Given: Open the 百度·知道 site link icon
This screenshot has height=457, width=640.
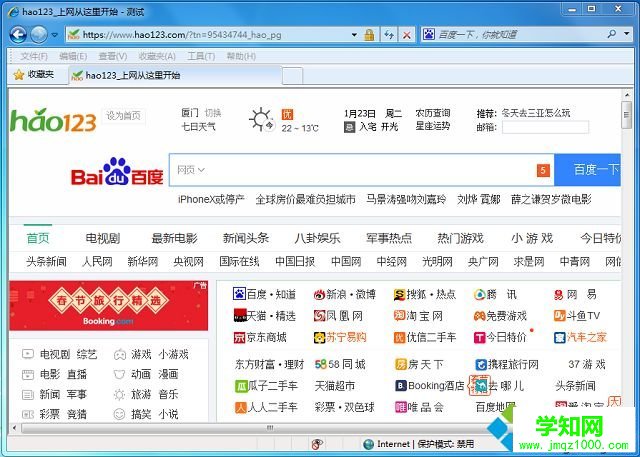Looking at the screenshot, I should [x=239, y=294].
